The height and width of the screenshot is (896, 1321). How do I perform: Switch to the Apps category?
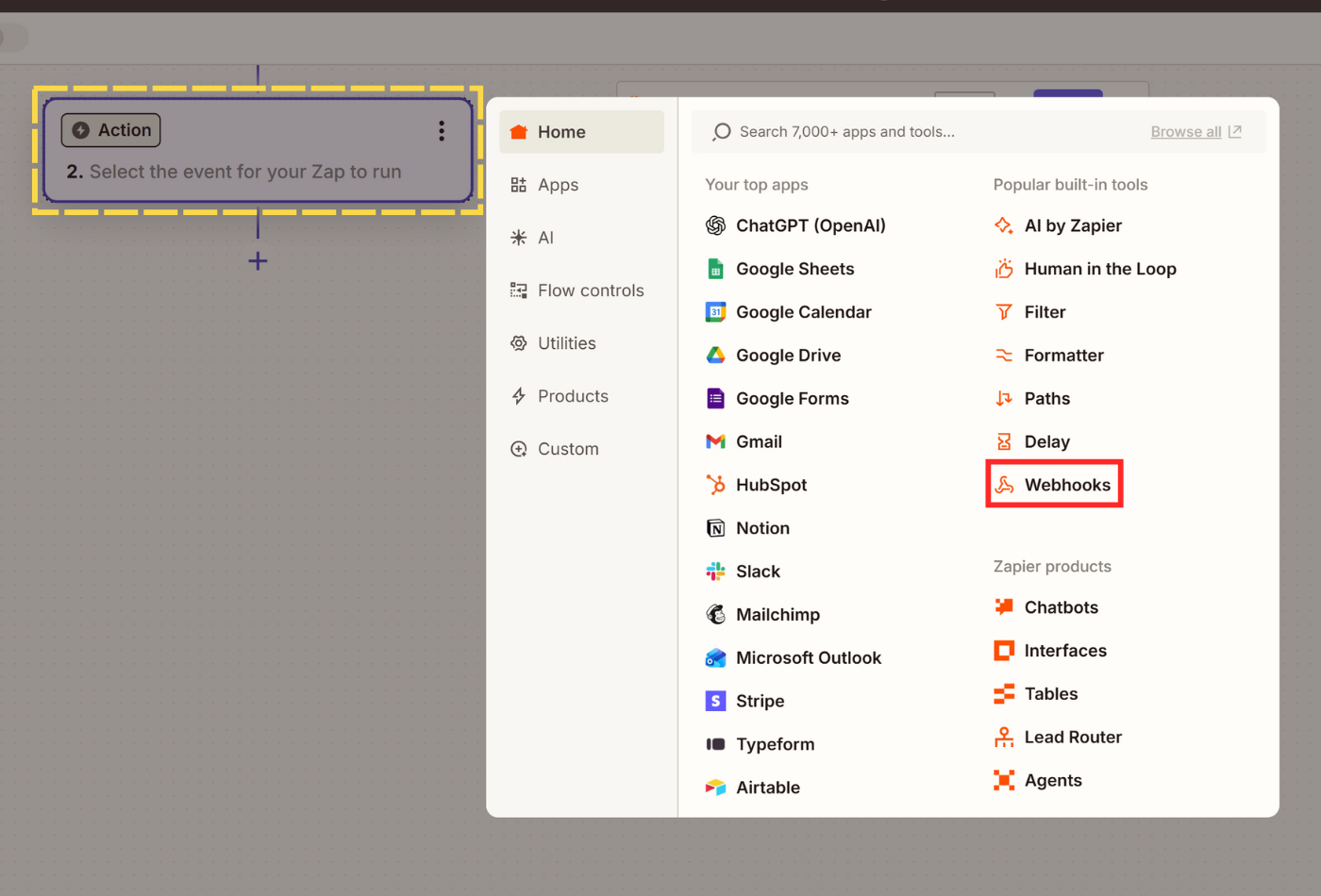[558, 185]
